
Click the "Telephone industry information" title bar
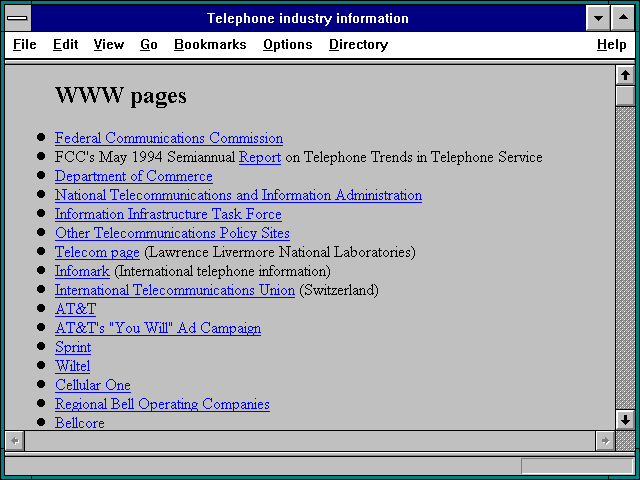308,18
